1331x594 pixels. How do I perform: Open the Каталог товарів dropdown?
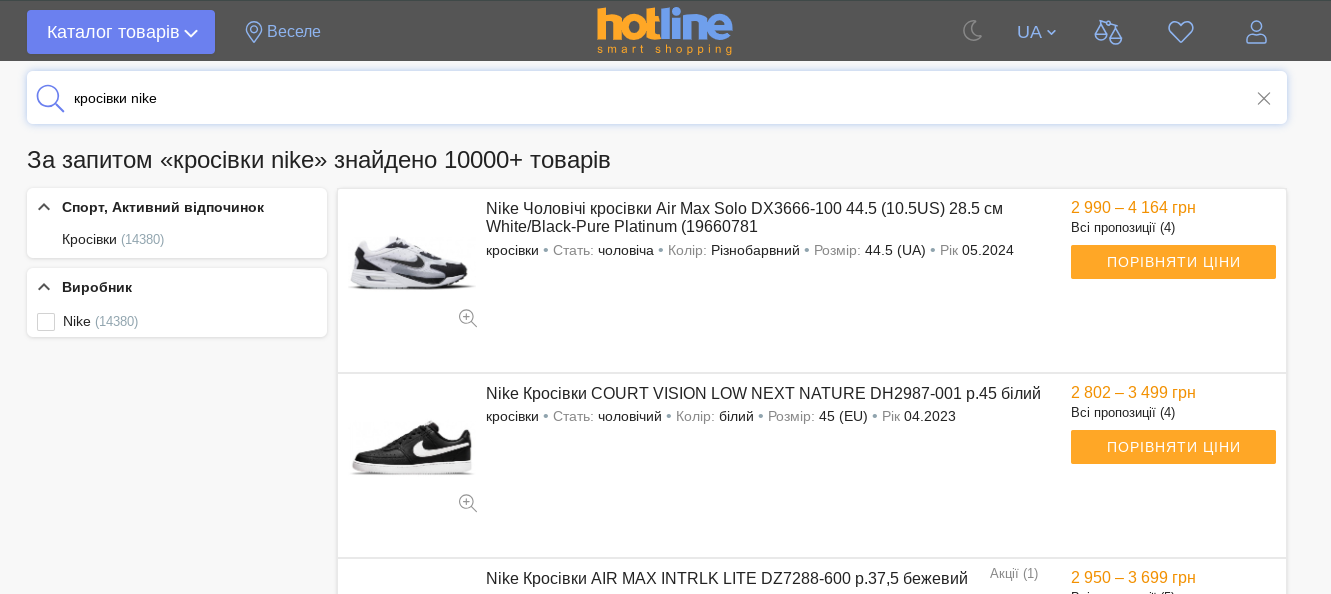click(x=121, y=32)
